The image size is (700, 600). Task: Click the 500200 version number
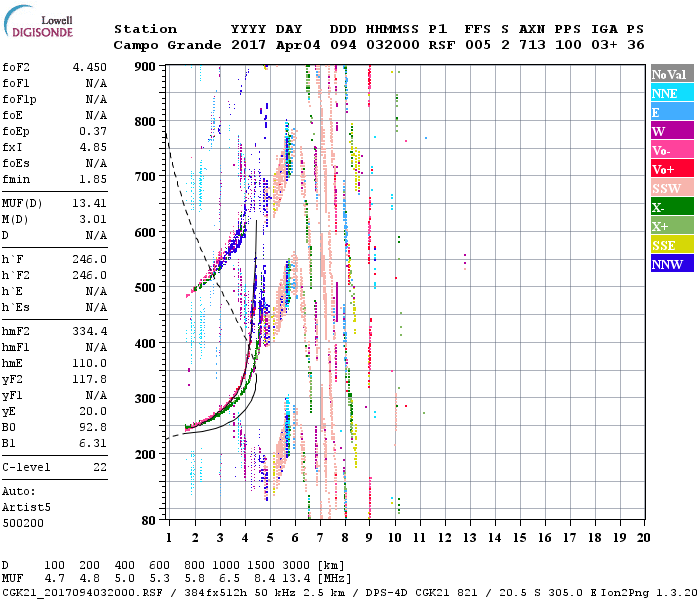click(23, 523)
